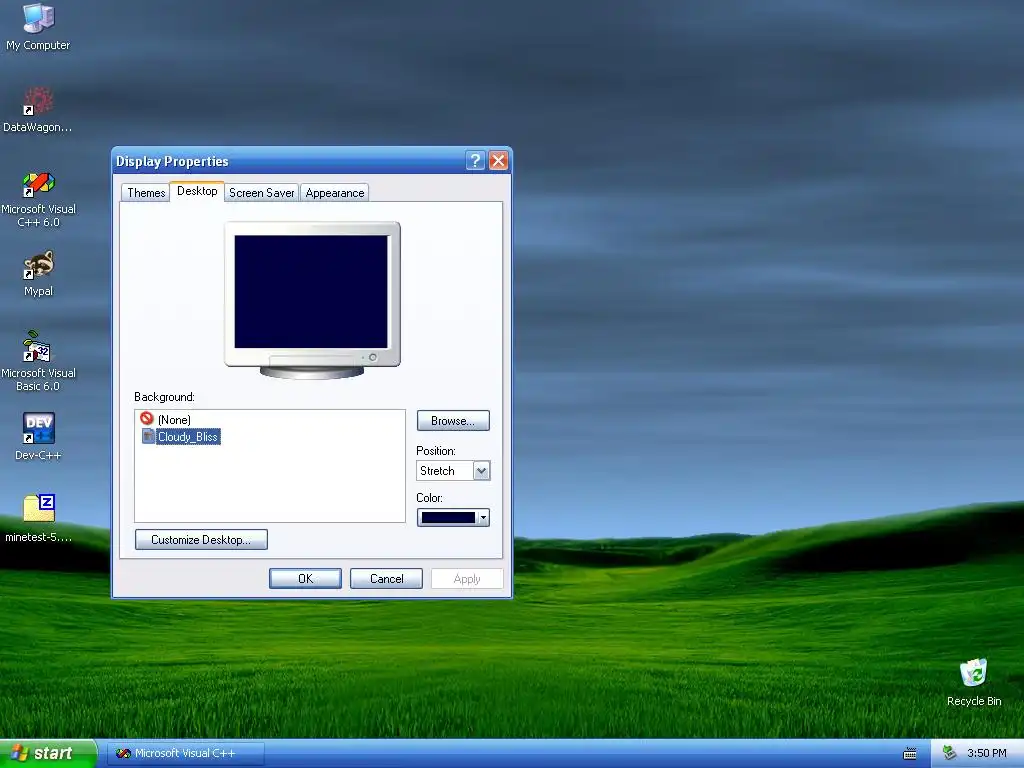This screenshot has width=1024, height=768.
Task: Click the Browse... button
Action: coord(453,421)
